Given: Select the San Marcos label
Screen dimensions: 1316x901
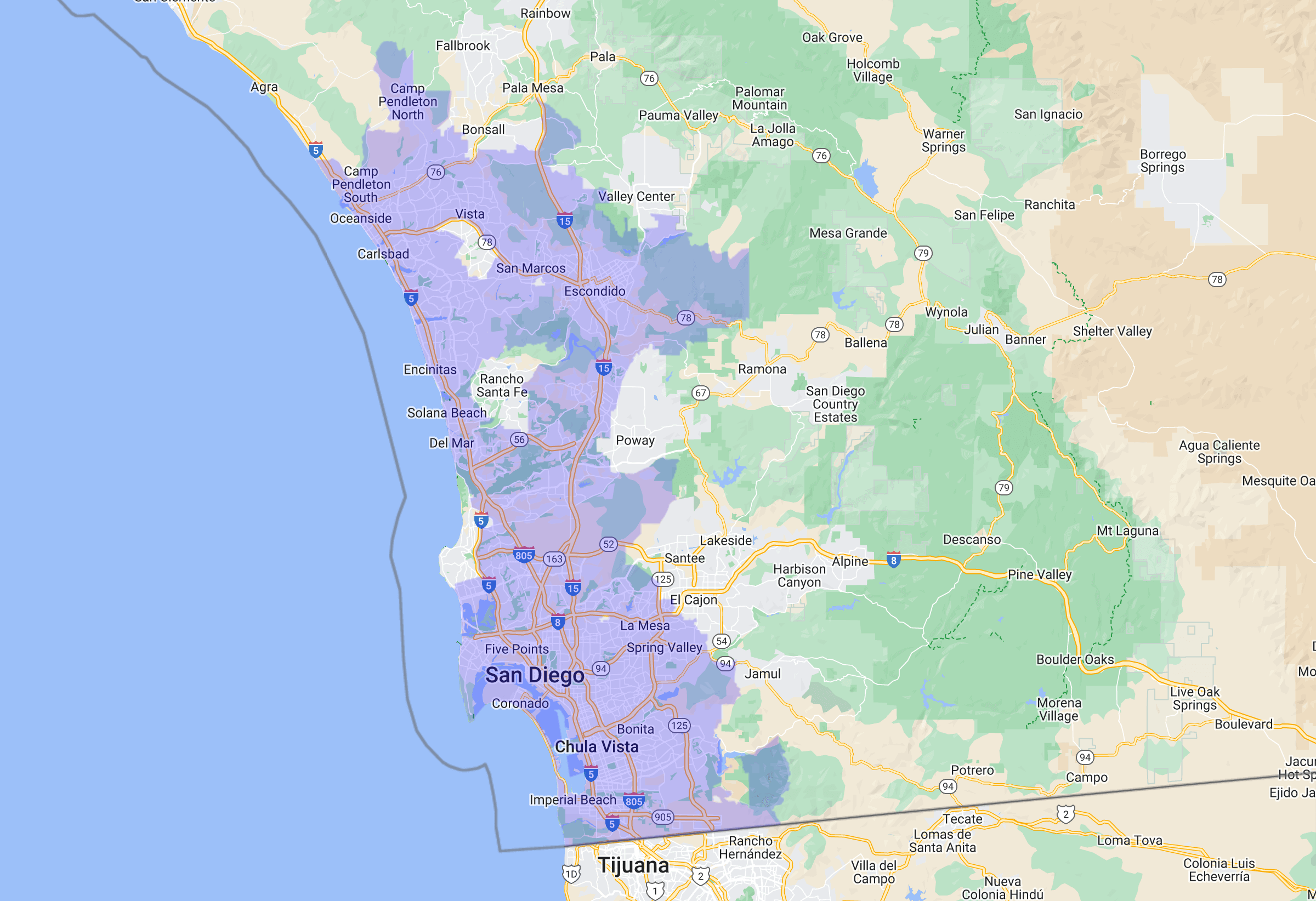Looking at the screenshot, I should [x=531, y=267].
